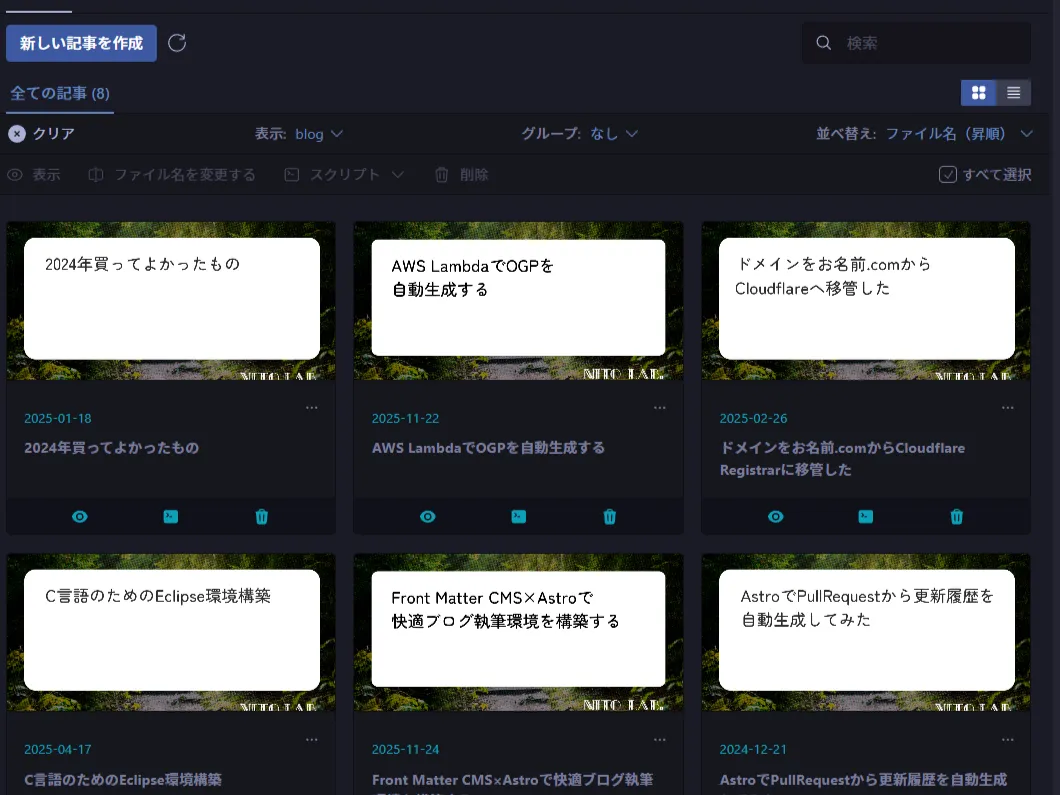This screenshot has height=795, width=1060.
Task: Check the すべて選択 checkbox
Action: pos(948,175)
